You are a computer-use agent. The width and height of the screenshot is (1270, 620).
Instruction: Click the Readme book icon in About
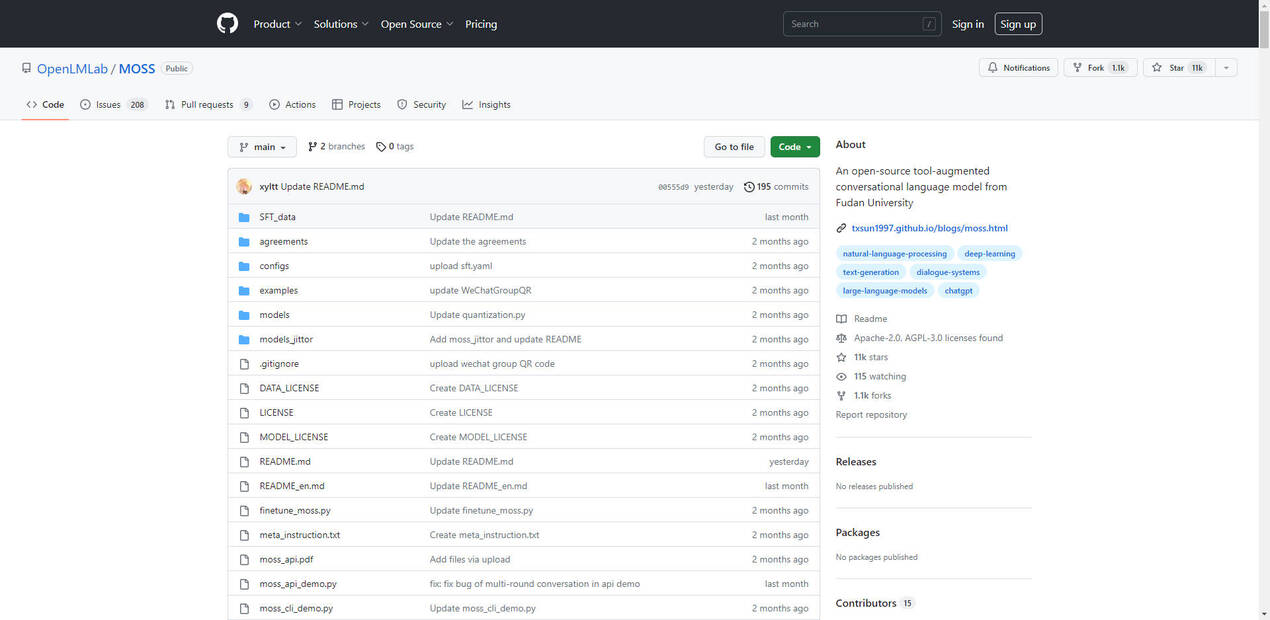click(x=841, y=319)
